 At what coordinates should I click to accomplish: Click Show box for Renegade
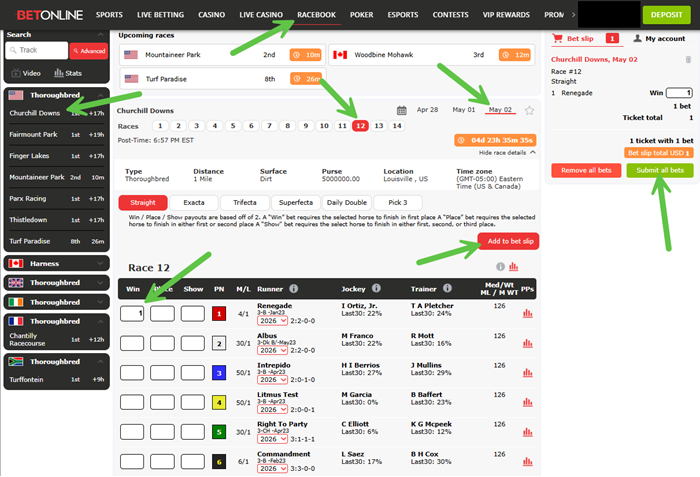coord(192,314)
